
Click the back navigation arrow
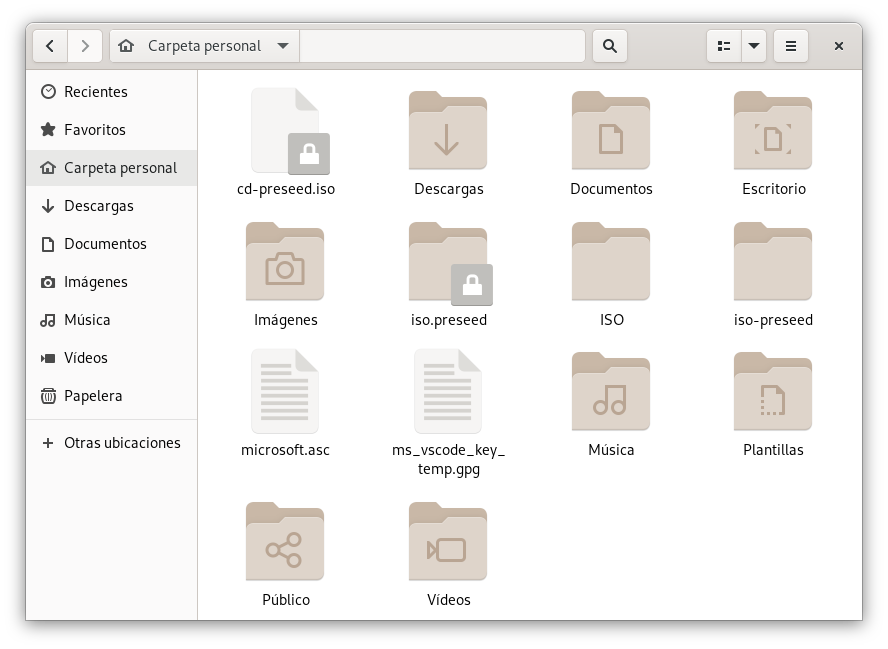51,46
